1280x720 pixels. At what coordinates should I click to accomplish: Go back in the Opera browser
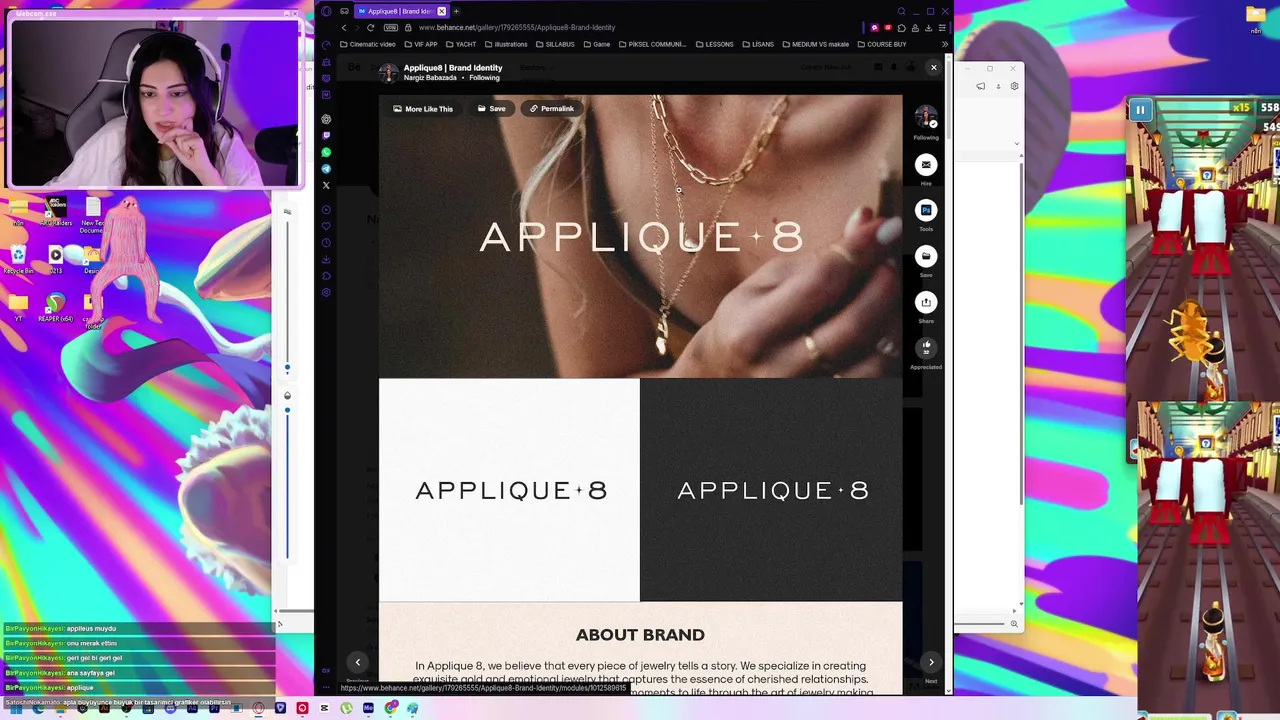pos(344,27)
